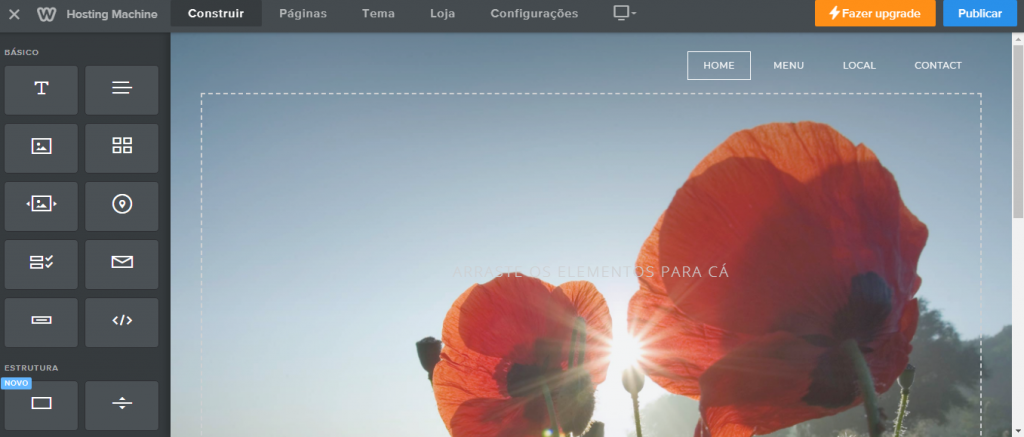
Task: Click the CONTACT site navigation link
Action: pyautogui.click(x=938, y=65)
